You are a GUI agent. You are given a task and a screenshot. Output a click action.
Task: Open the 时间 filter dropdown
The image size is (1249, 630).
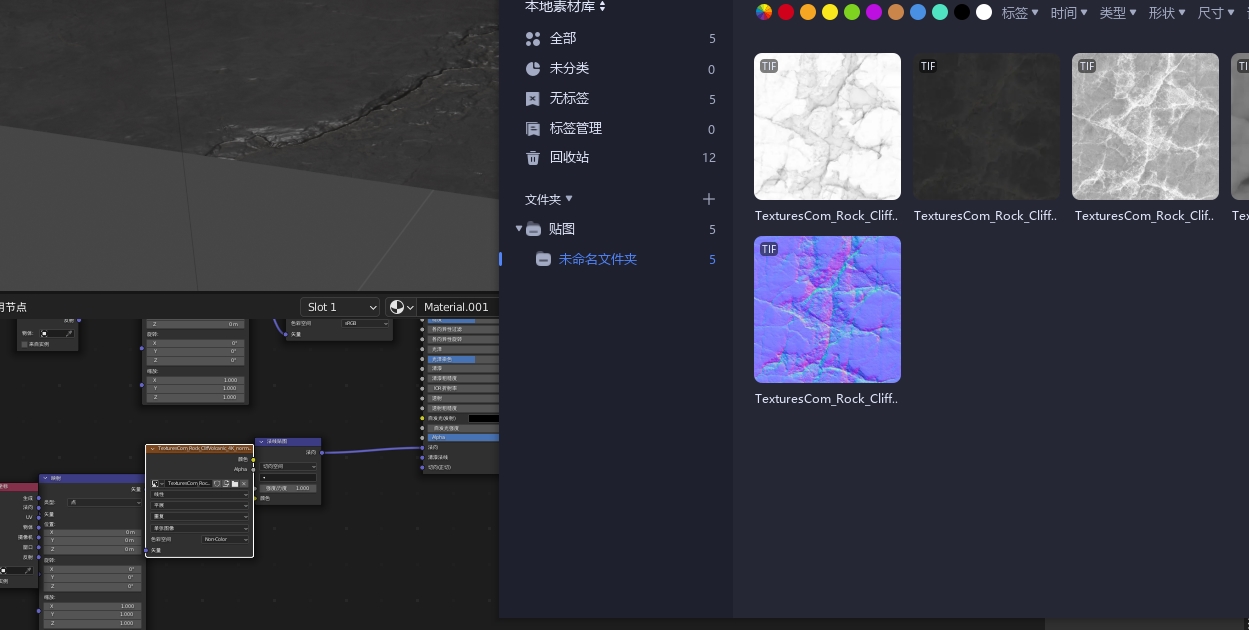pos(1069,13)
